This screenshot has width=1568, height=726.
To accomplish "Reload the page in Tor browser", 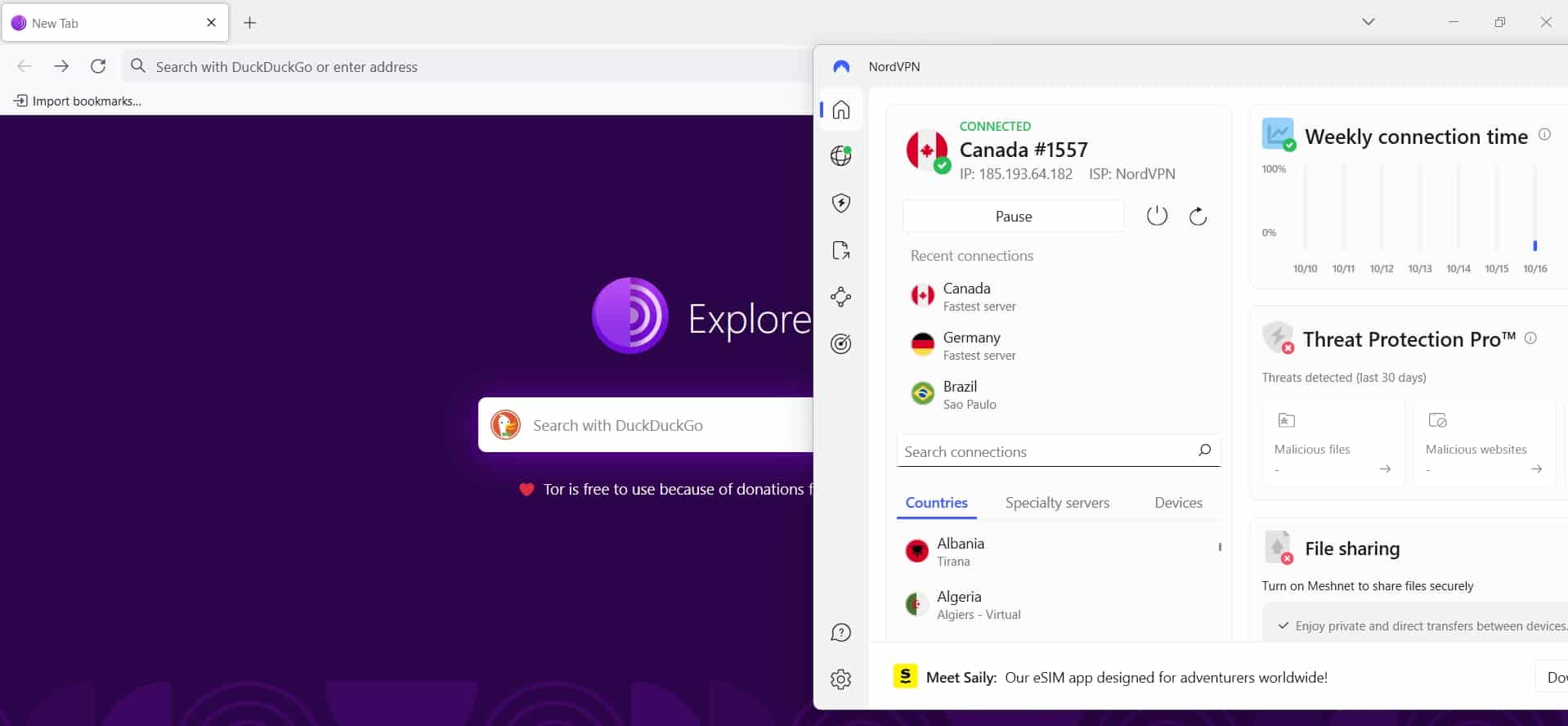I will 98,66.
